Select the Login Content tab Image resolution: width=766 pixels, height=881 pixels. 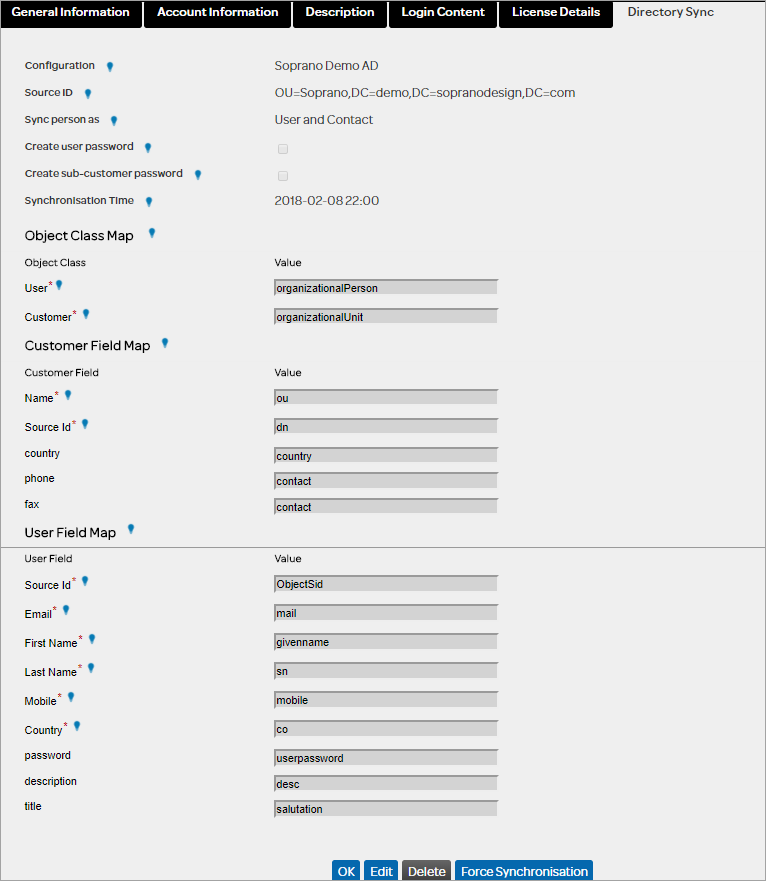(443, 13)
